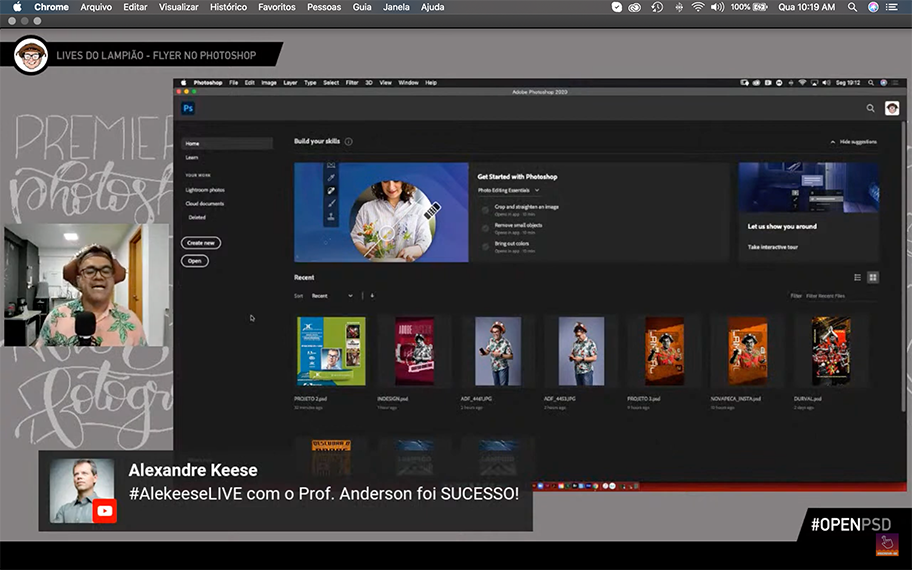Switch Recent files to grid view

pos(872,277)
